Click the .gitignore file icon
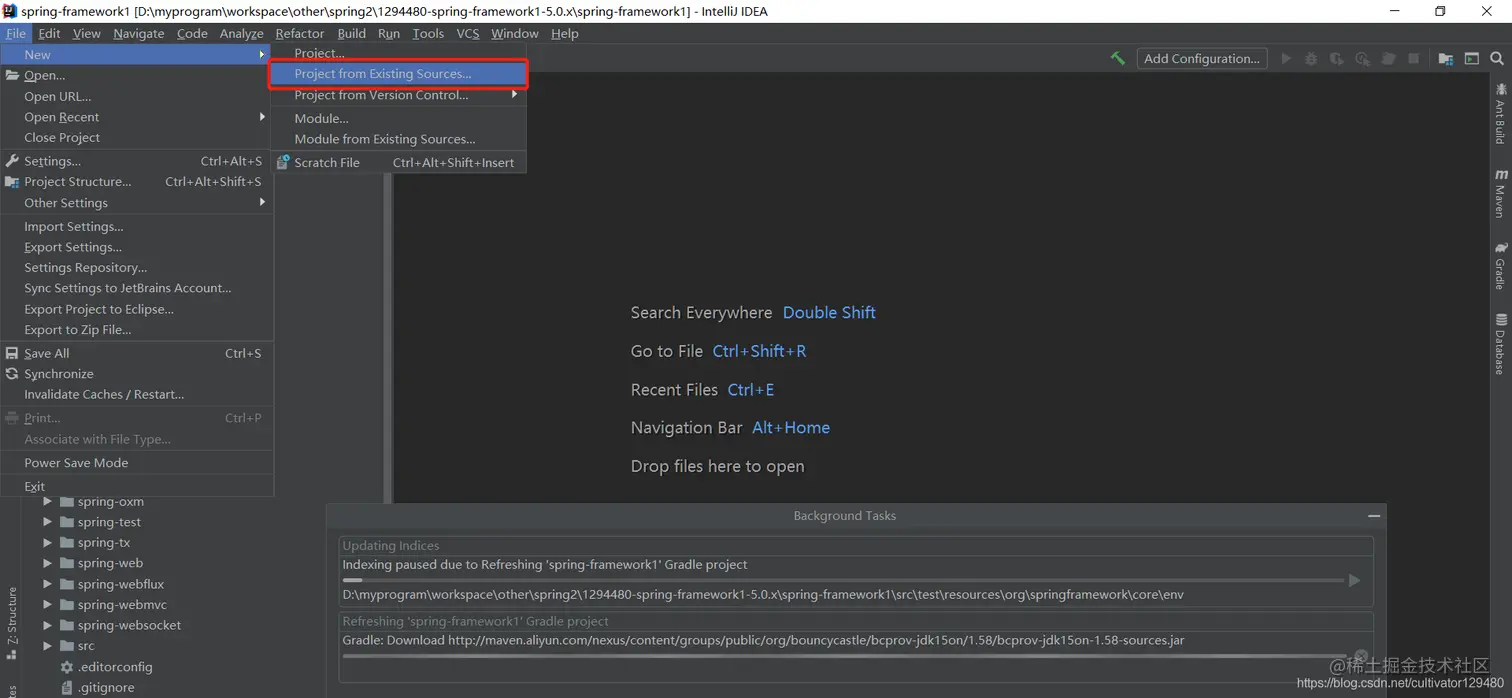Image resolution: width=1512 pixels, height=698 pixels. coord(67,688)
